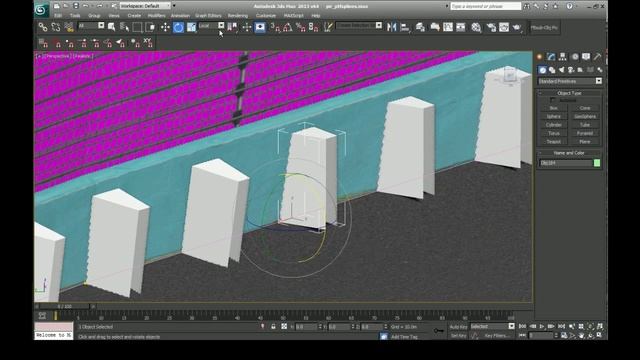640x360 pixels.
Task: Open the 3ds Max application menu
Action: 41,10
